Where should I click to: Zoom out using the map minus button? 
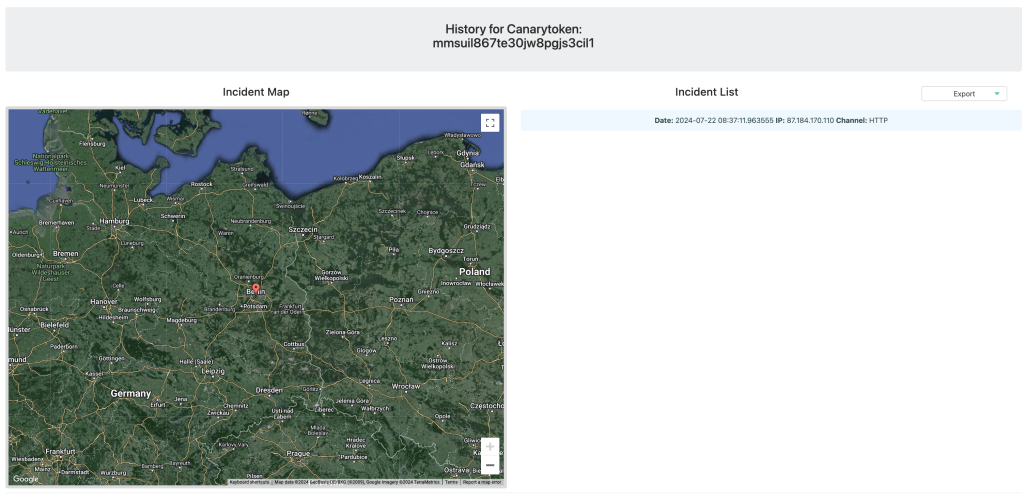[489, 466]
